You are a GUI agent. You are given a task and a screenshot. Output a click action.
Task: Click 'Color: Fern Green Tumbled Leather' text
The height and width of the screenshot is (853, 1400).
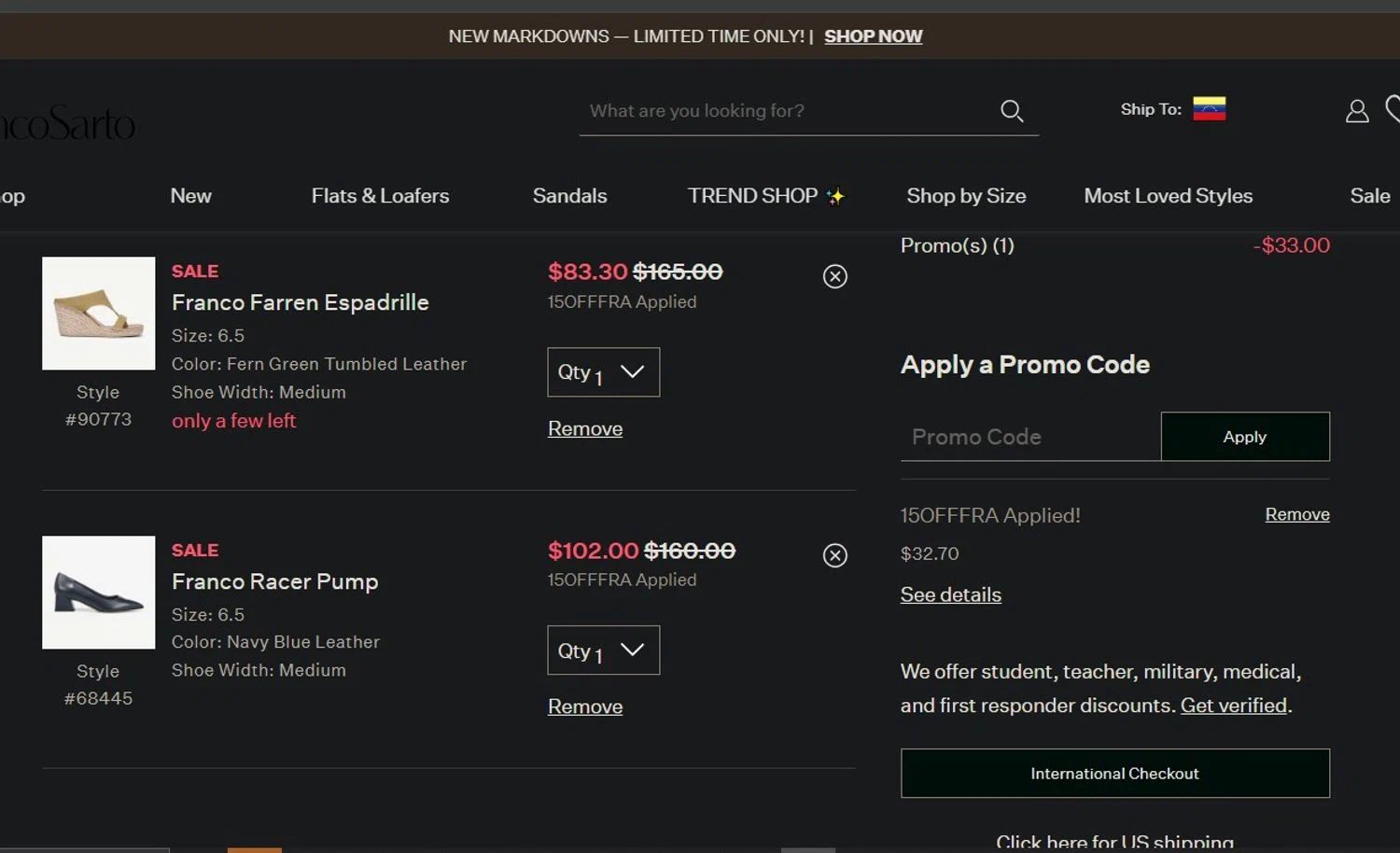tap(319, 364)
